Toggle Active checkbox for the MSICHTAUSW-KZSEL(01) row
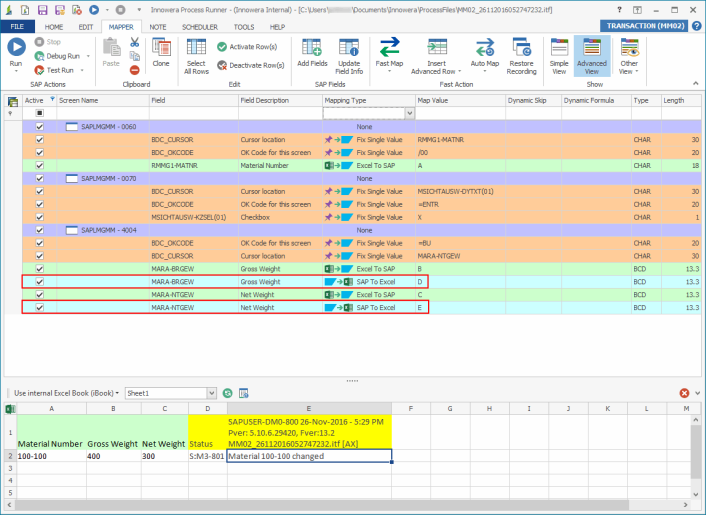Viewport: 706px width, 515px height. 39,216
